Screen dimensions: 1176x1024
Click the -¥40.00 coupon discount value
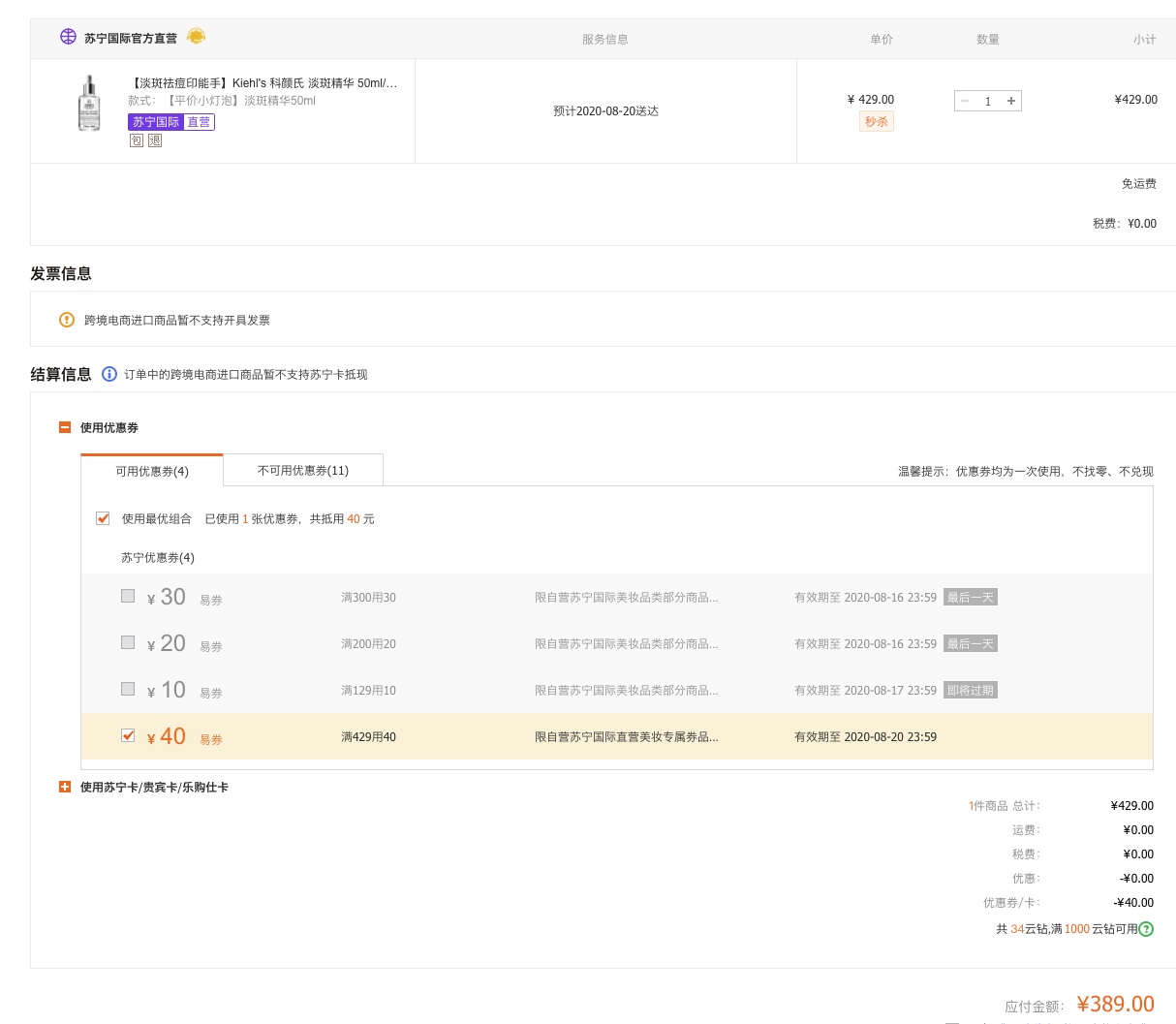pos(1133,903)
